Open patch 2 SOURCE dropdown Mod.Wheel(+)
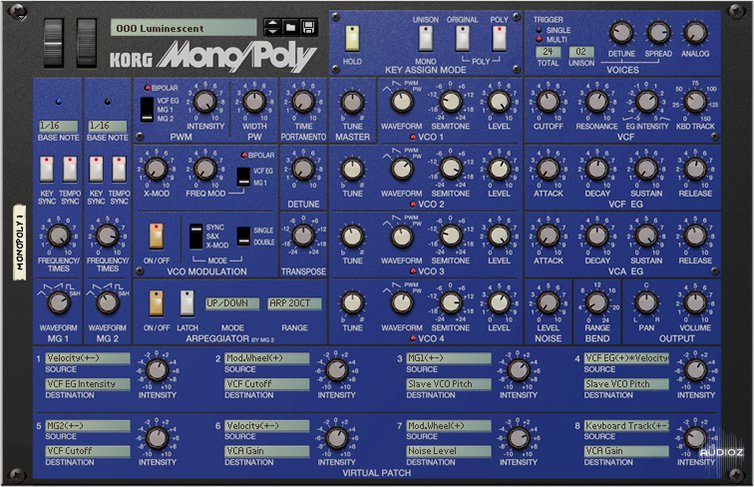 (x=267, y=358)
